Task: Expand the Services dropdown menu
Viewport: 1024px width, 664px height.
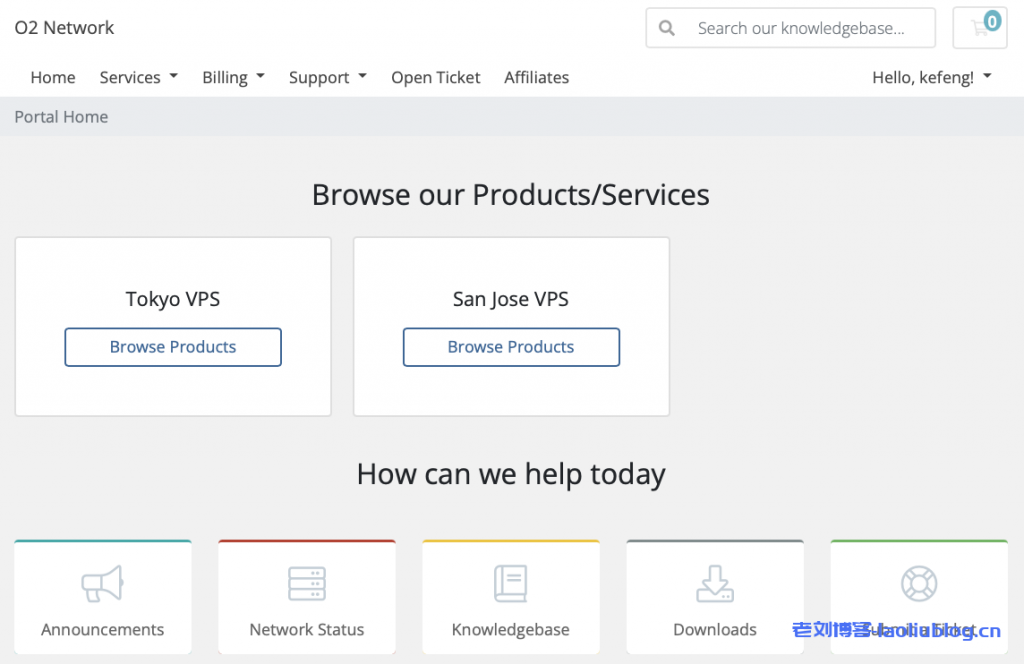Action: point(138,77)
